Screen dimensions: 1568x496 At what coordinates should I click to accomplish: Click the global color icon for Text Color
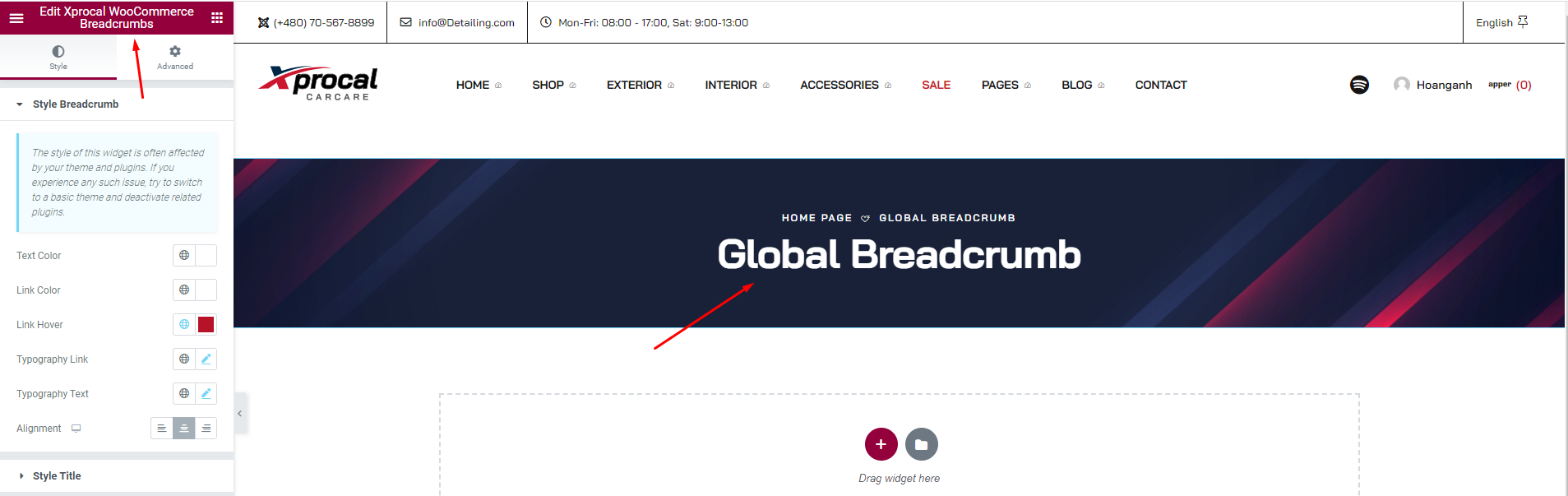[x=184, y=256]
